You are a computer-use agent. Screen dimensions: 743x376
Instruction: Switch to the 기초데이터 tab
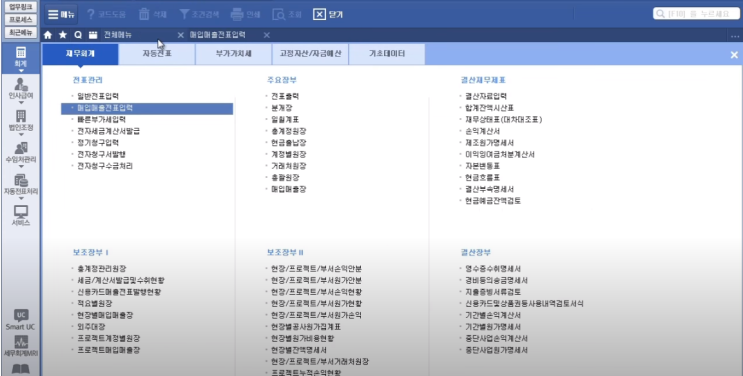(x=387, y=54)
